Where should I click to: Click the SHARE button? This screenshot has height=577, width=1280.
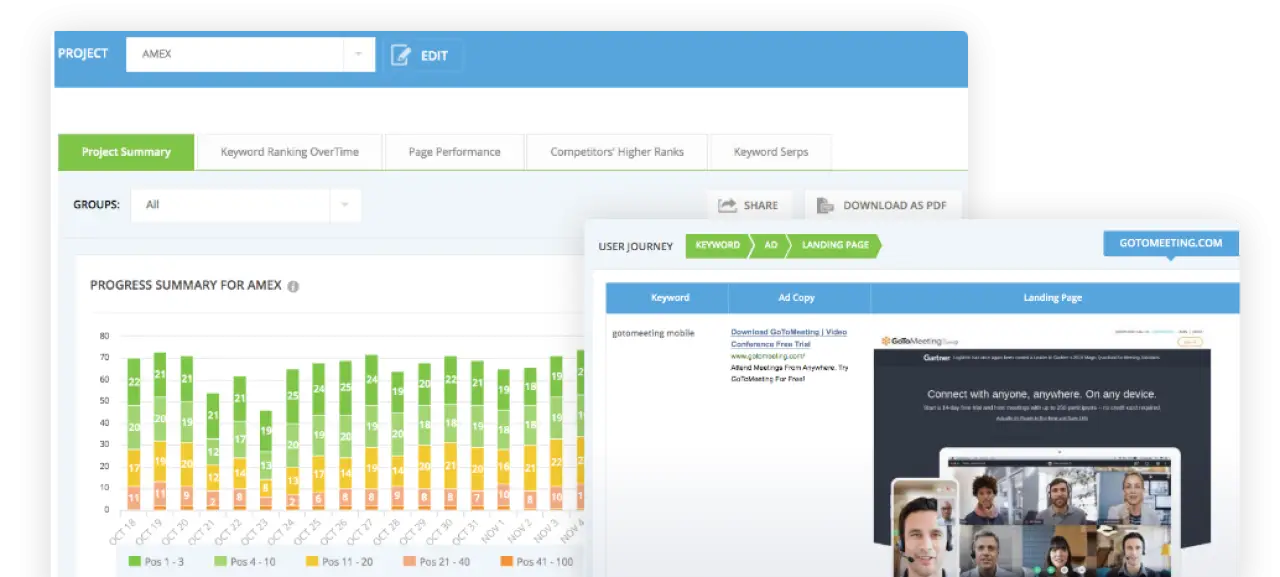749,205
